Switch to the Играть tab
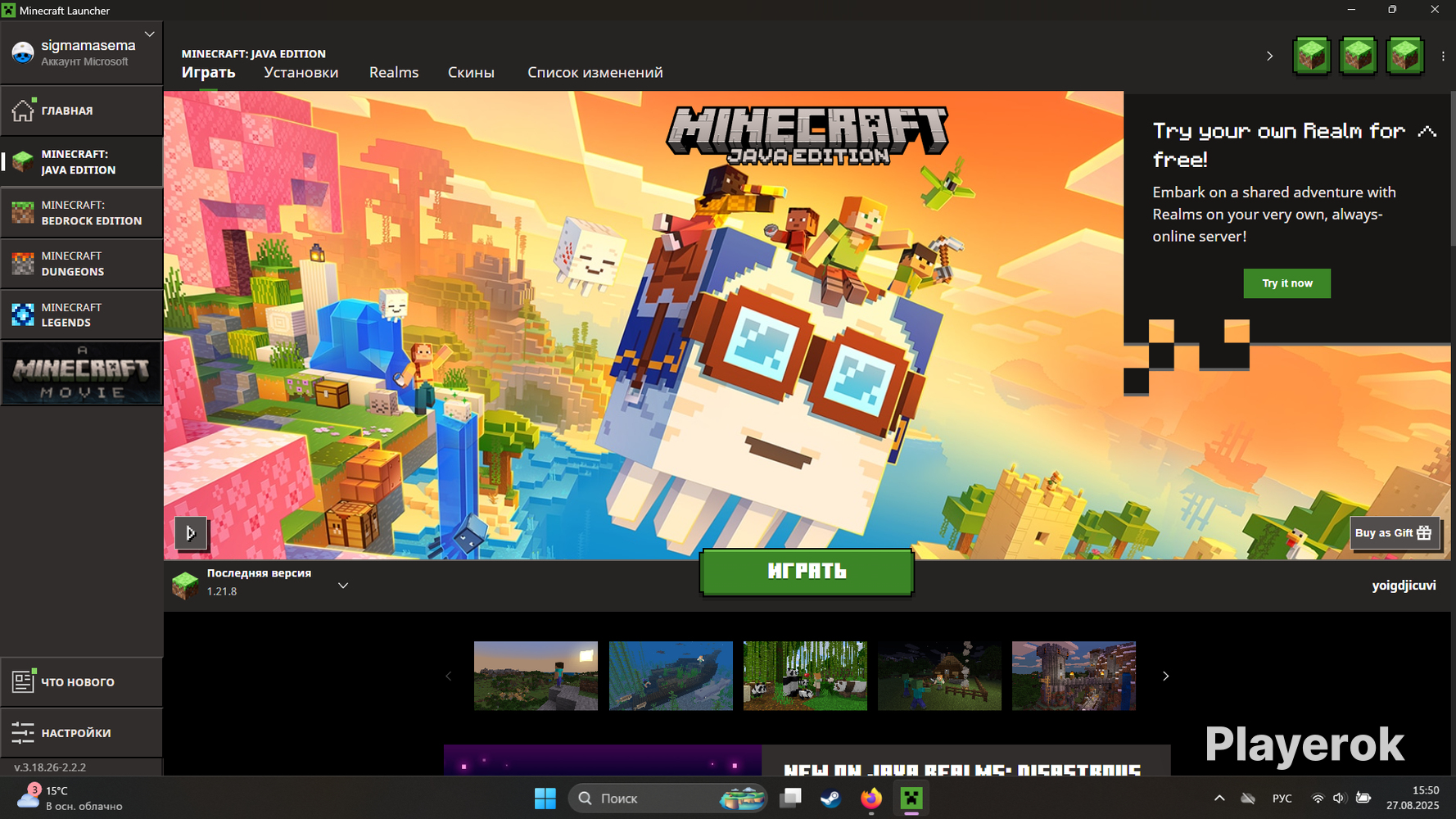The width and height of the screenshot is (1456, 819). [209, 72]
